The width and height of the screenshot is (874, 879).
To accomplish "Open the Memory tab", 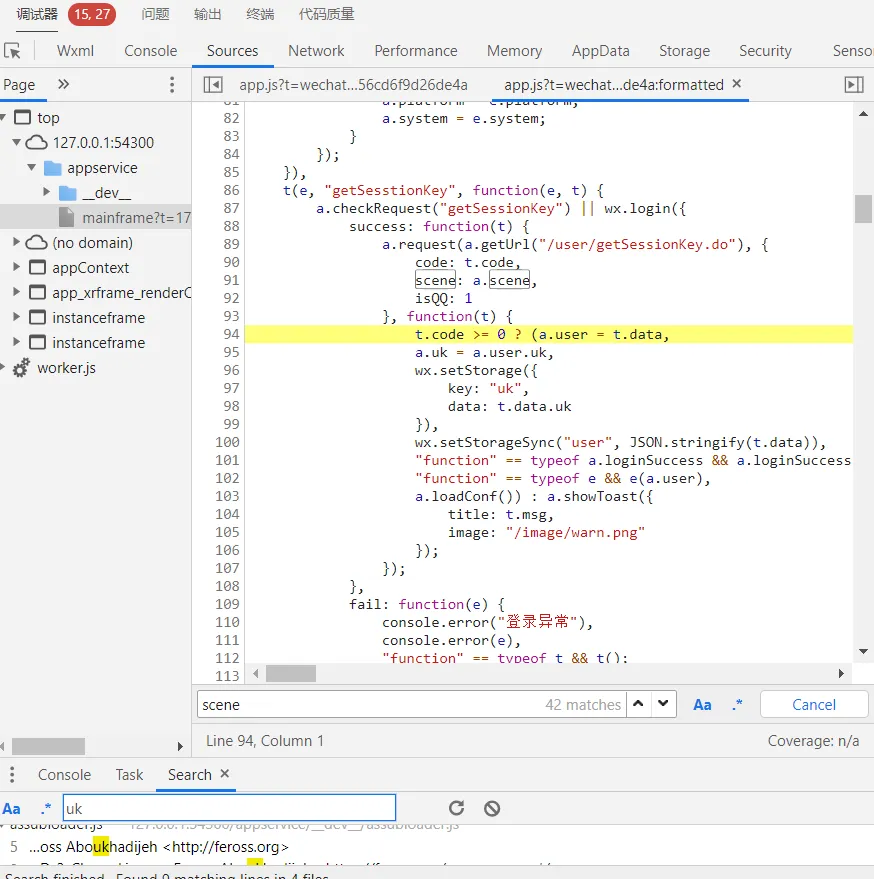I will pyautogui.click(x=514, y=51).
